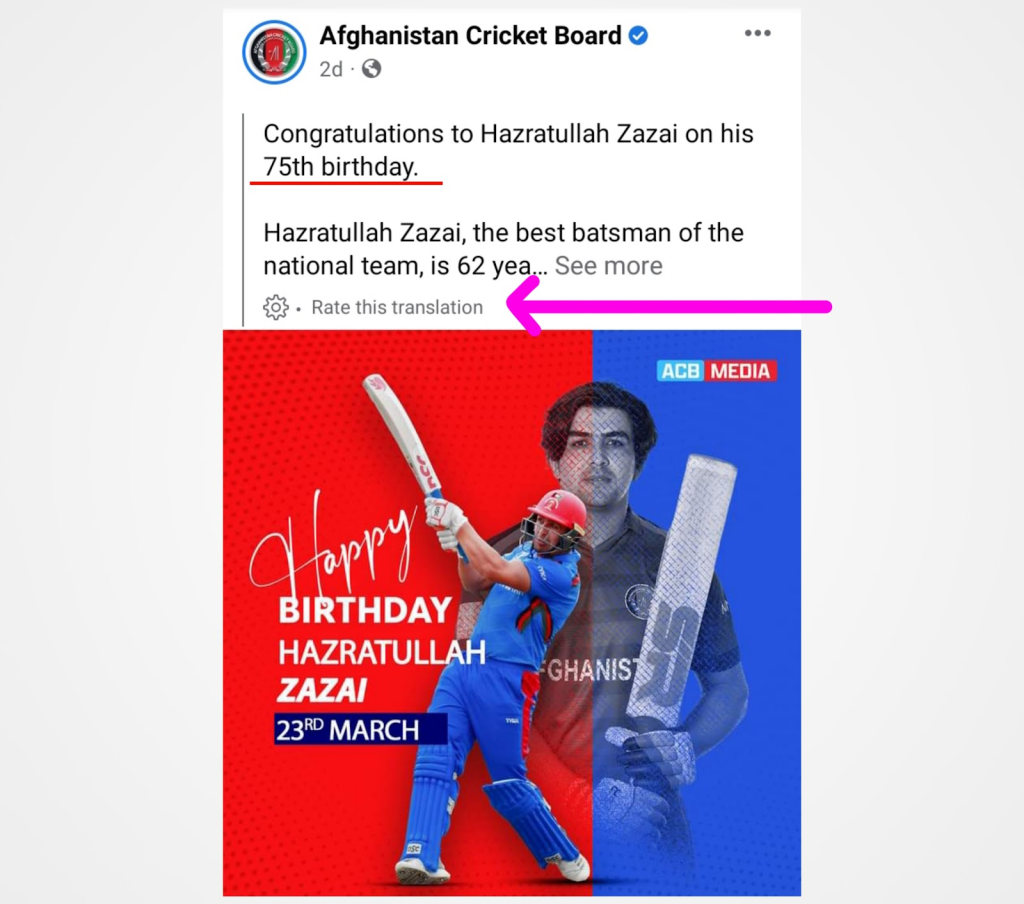Click the public globe audience icon

click(x=372, y=69)
